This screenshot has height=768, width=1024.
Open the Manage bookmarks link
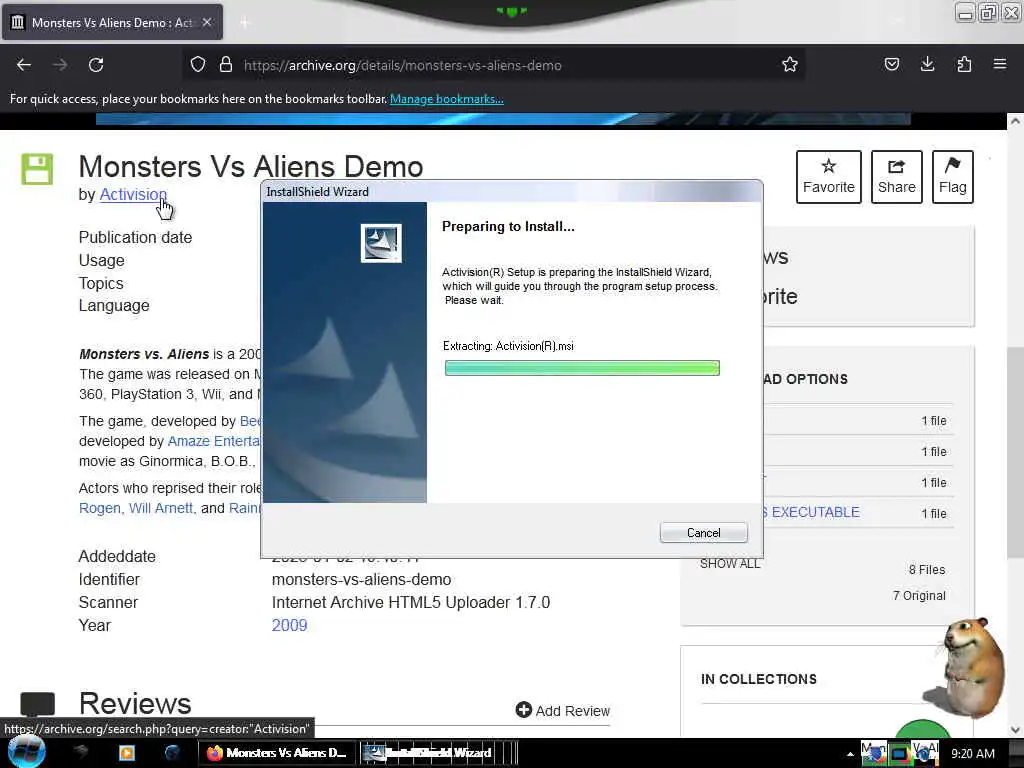[447, 99]
